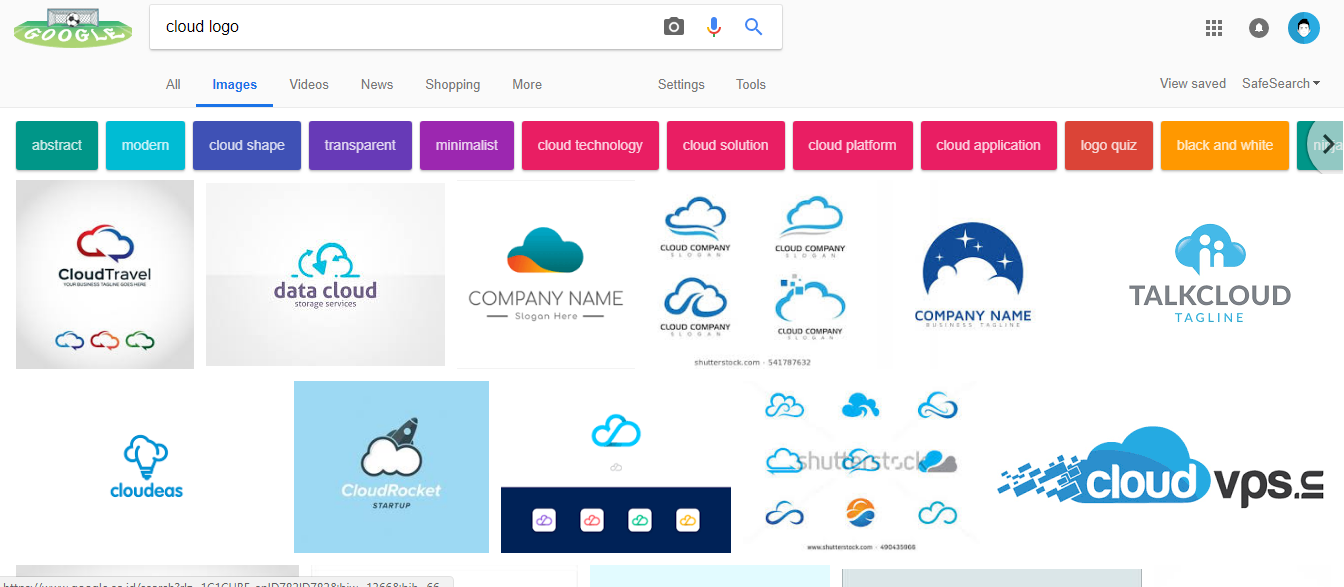This screenshot has width=1344, height=587.
Task: Expand the More menu
Action: (527, 85)
